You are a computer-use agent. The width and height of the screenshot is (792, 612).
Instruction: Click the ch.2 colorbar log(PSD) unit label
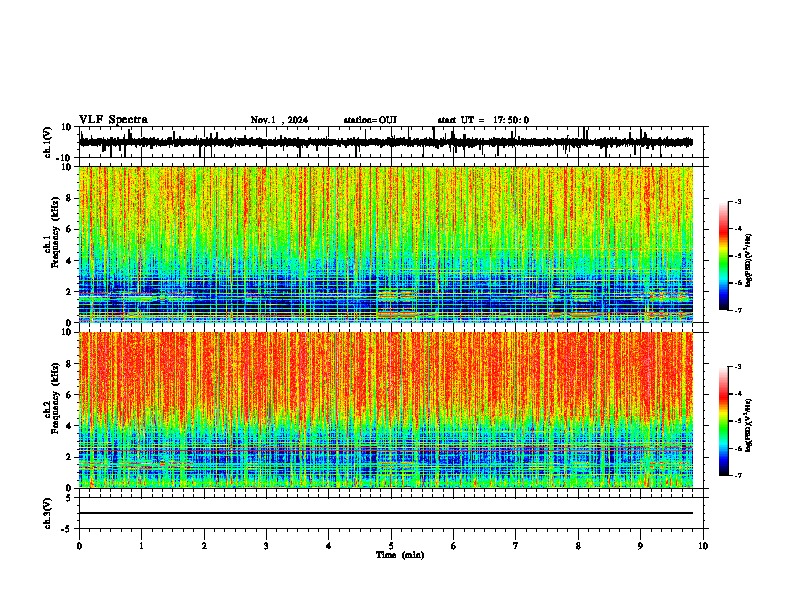click(x=749, y=425)
